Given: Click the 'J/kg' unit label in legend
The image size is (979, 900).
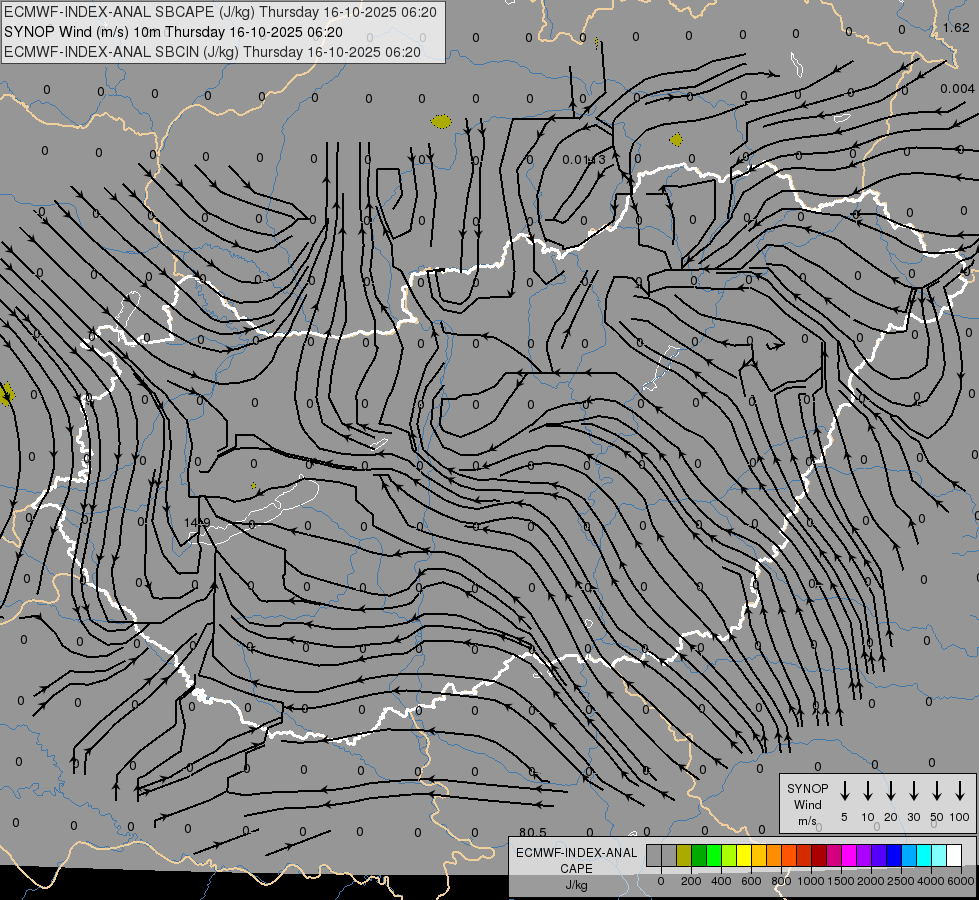Looking at the screenshot, I should pos(576,885).
